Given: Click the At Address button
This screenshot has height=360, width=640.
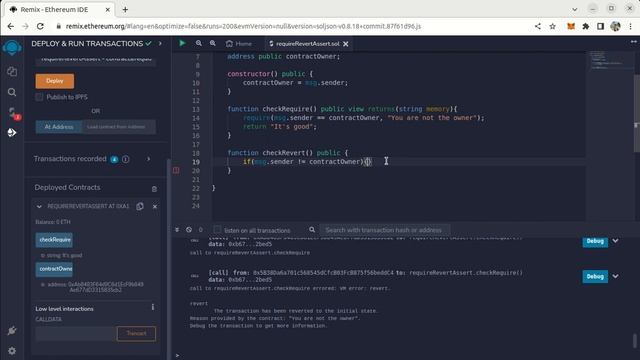Looking at the screenshot, I should pos(59,127).
